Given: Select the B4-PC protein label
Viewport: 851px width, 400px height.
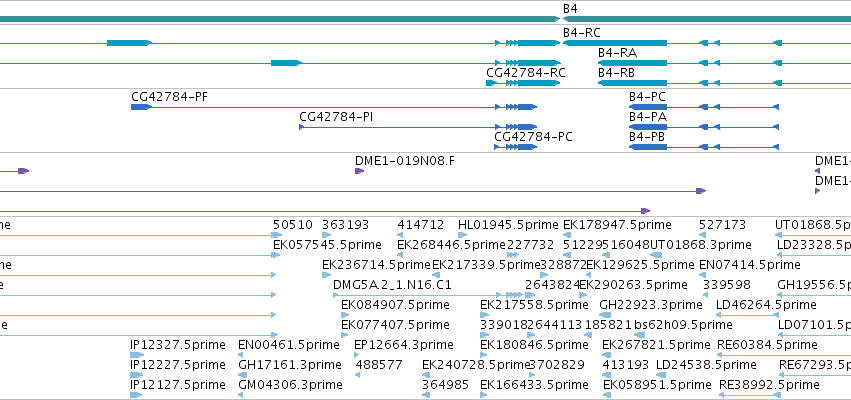Looking at the screenshot, I should pyautogui.click(x=647, y=97).
